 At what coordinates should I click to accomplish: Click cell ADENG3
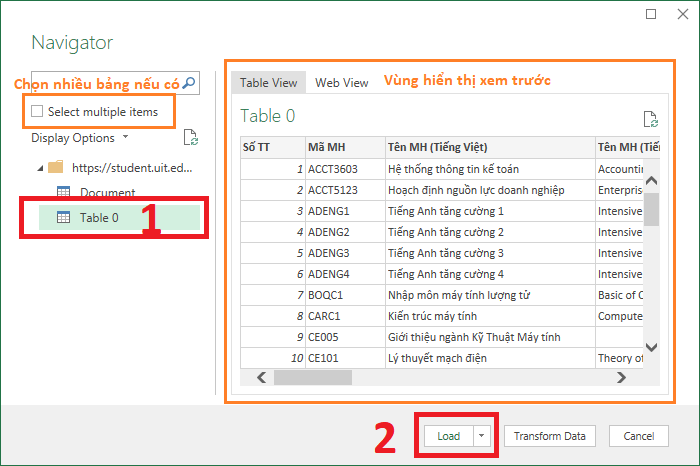click(345, 253)
